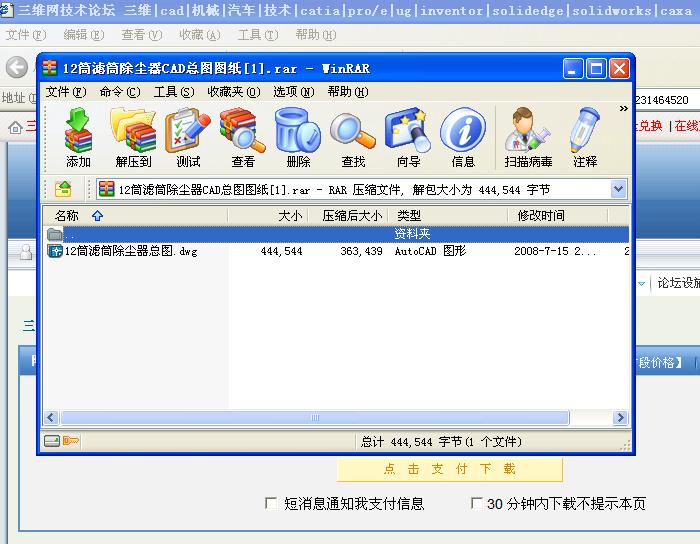This screenshot has width=700, height=544.
Task: Launch the Wizard (向导) tool
Action: pyautogui.click(x=408, y=137)
